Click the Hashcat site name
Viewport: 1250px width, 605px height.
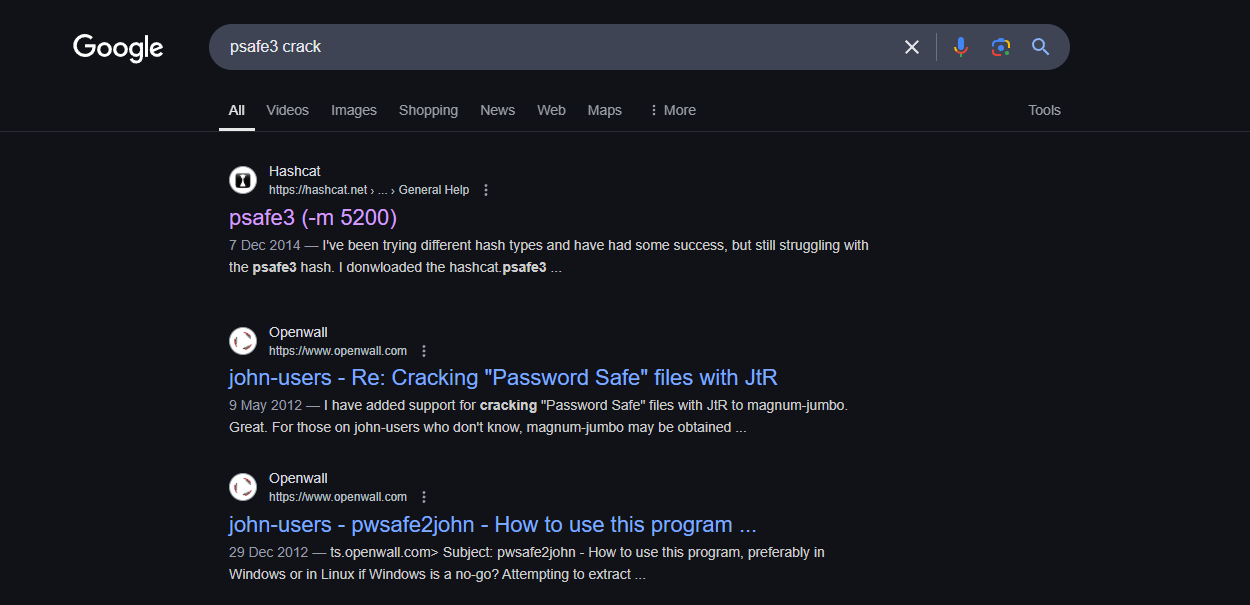[x=295, y=171]
